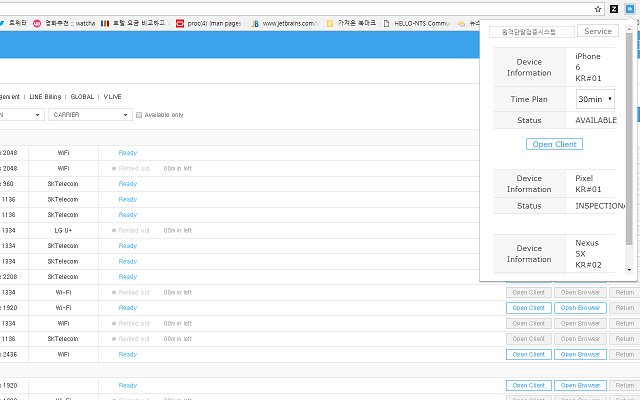This screenshot has width=640, height=400.
Task: Click Rented out in 2048 WiFi row
Action: [x=134, y=168]
